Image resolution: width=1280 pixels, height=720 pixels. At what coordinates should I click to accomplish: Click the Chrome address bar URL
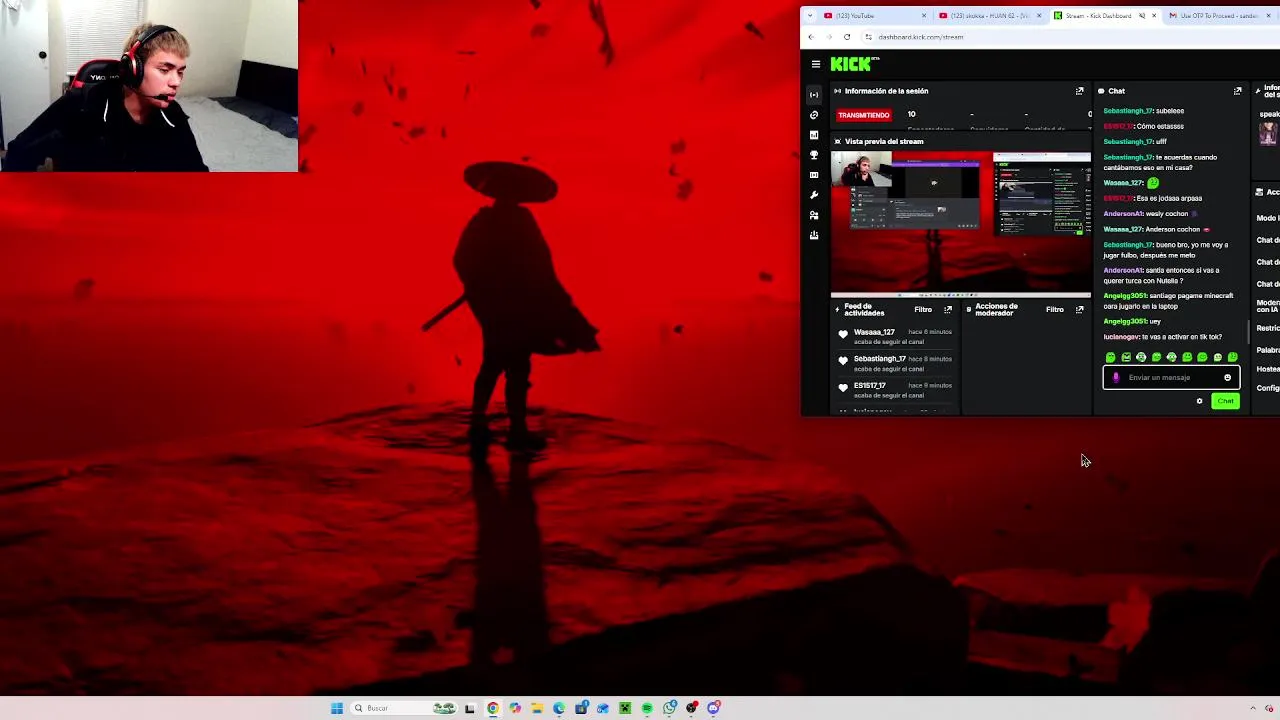tap(921, 37)
